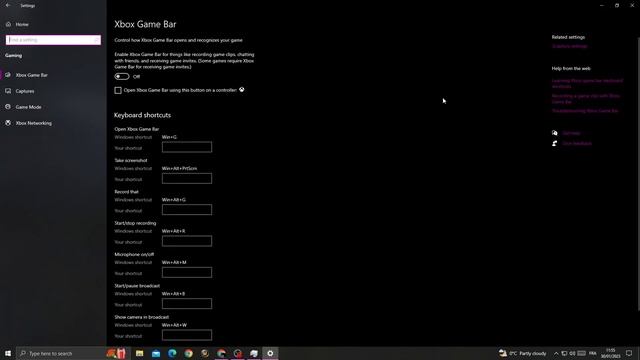Click the Win+G shortcut text
The width and height of the screenshot is (640, 360).
pos(169,137)
